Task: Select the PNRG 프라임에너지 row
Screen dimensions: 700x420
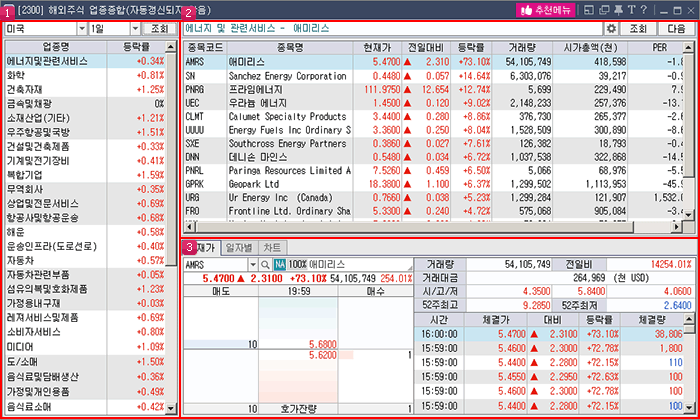Action: 433,89
